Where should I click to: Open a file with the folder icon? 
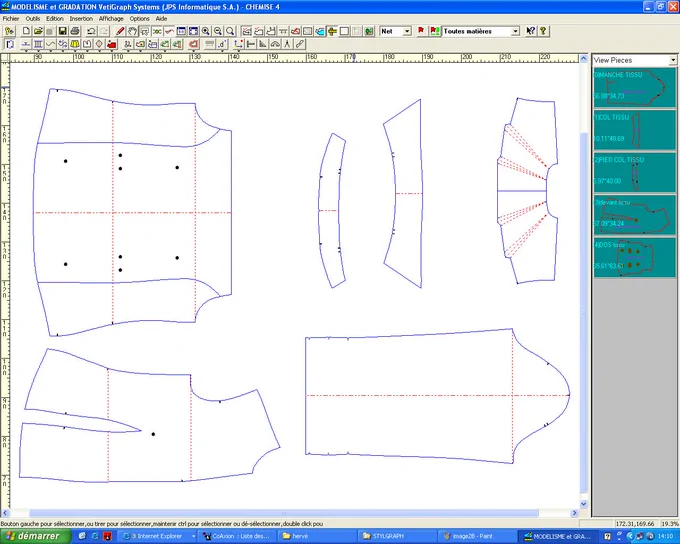[38, 31]
